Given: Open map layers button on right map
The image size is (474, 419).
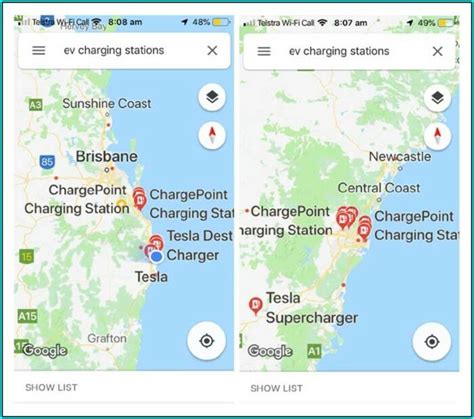Looking at the screenshot, I should tap(437, 98).
